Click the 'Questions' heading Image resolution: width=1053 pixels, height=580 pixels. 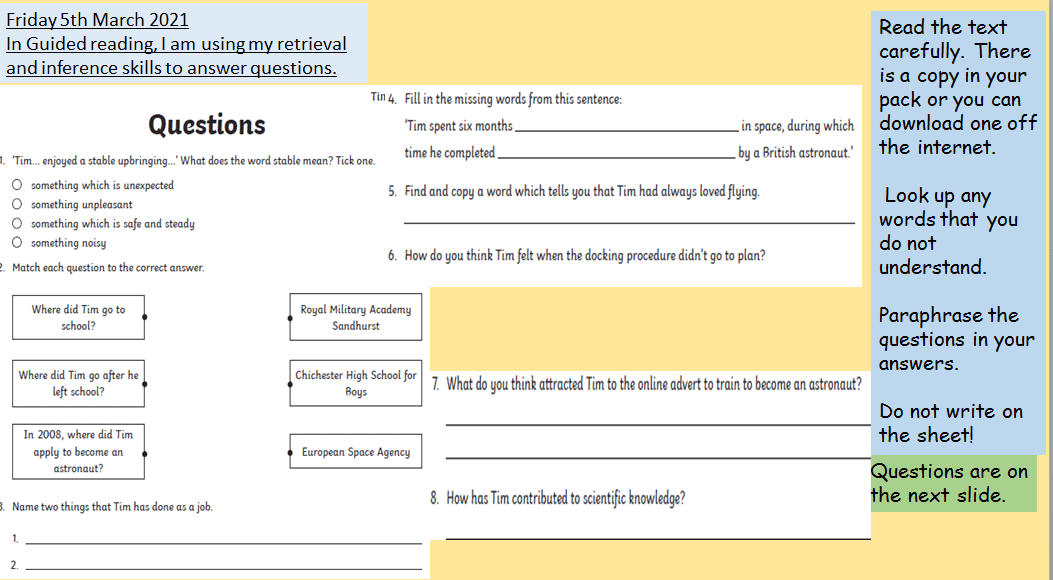[x=207, y=125]
